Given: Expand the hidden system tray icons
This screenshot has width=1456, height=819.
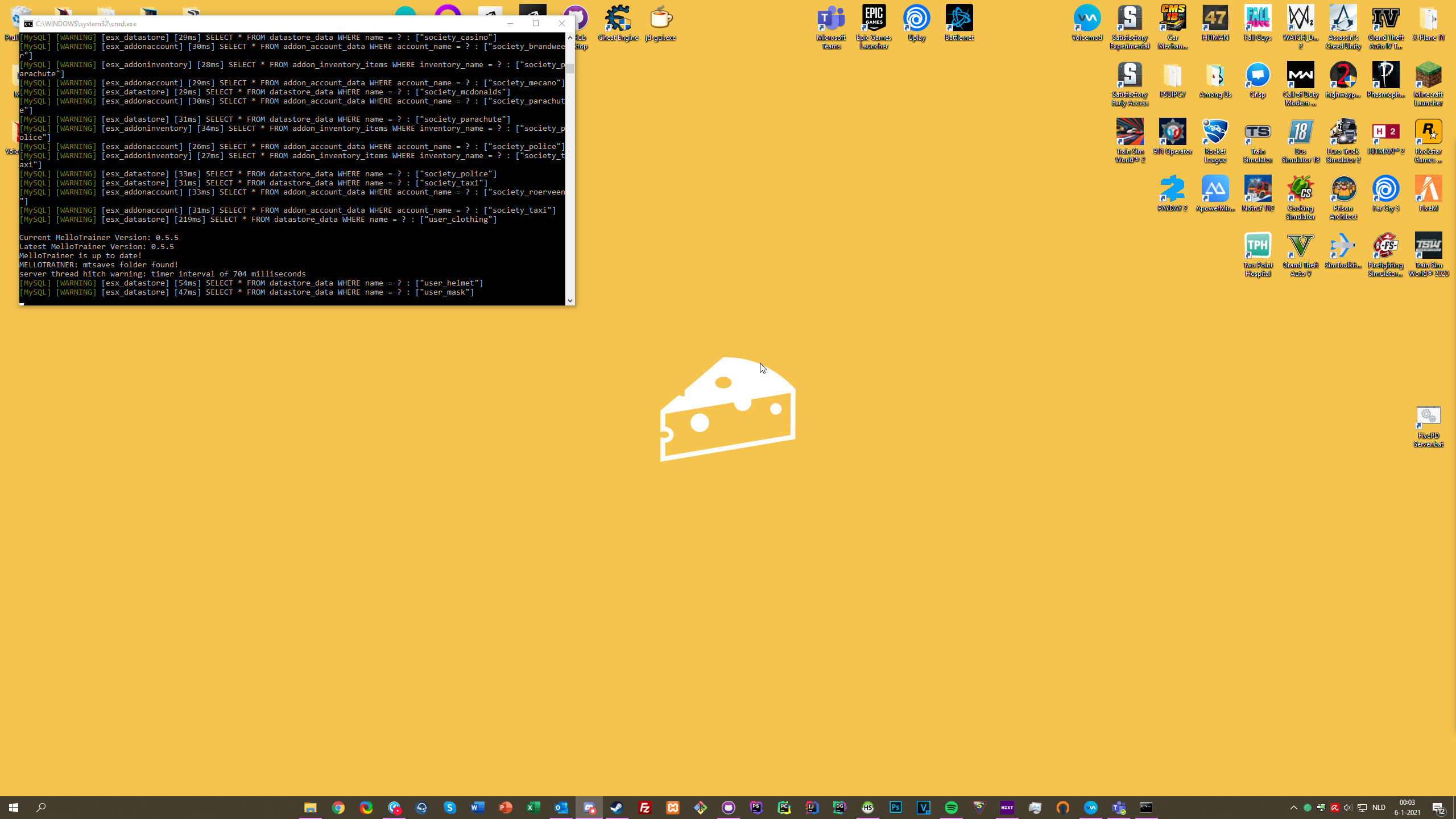Looking at the screenshot, I should pyautogui.click(x=1293, y=808).
